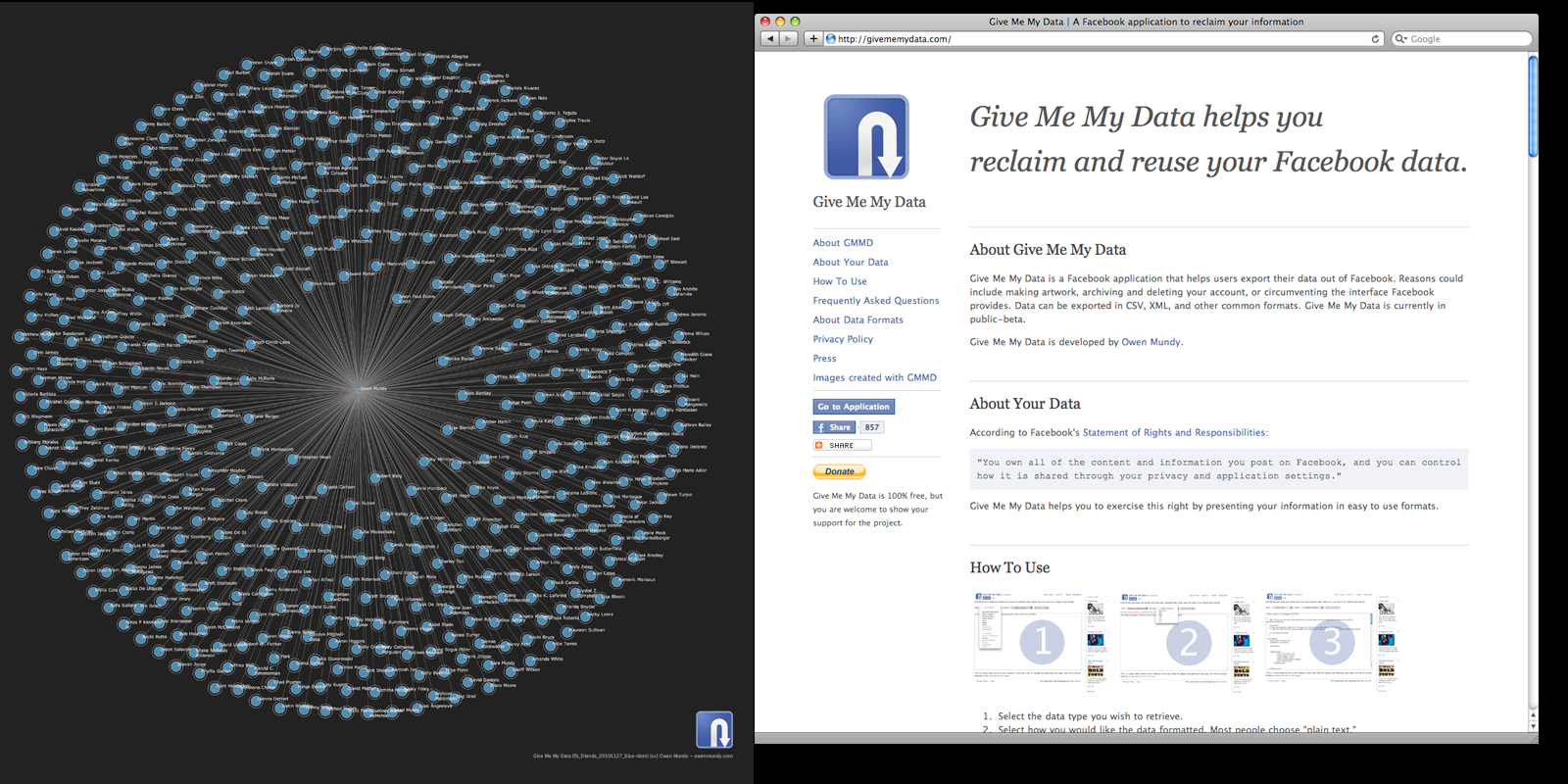The height and width of the screenshot is (784, 1568).
Task: Open How To Use step 3 thumbnail
Action: tap(1331, 641)
